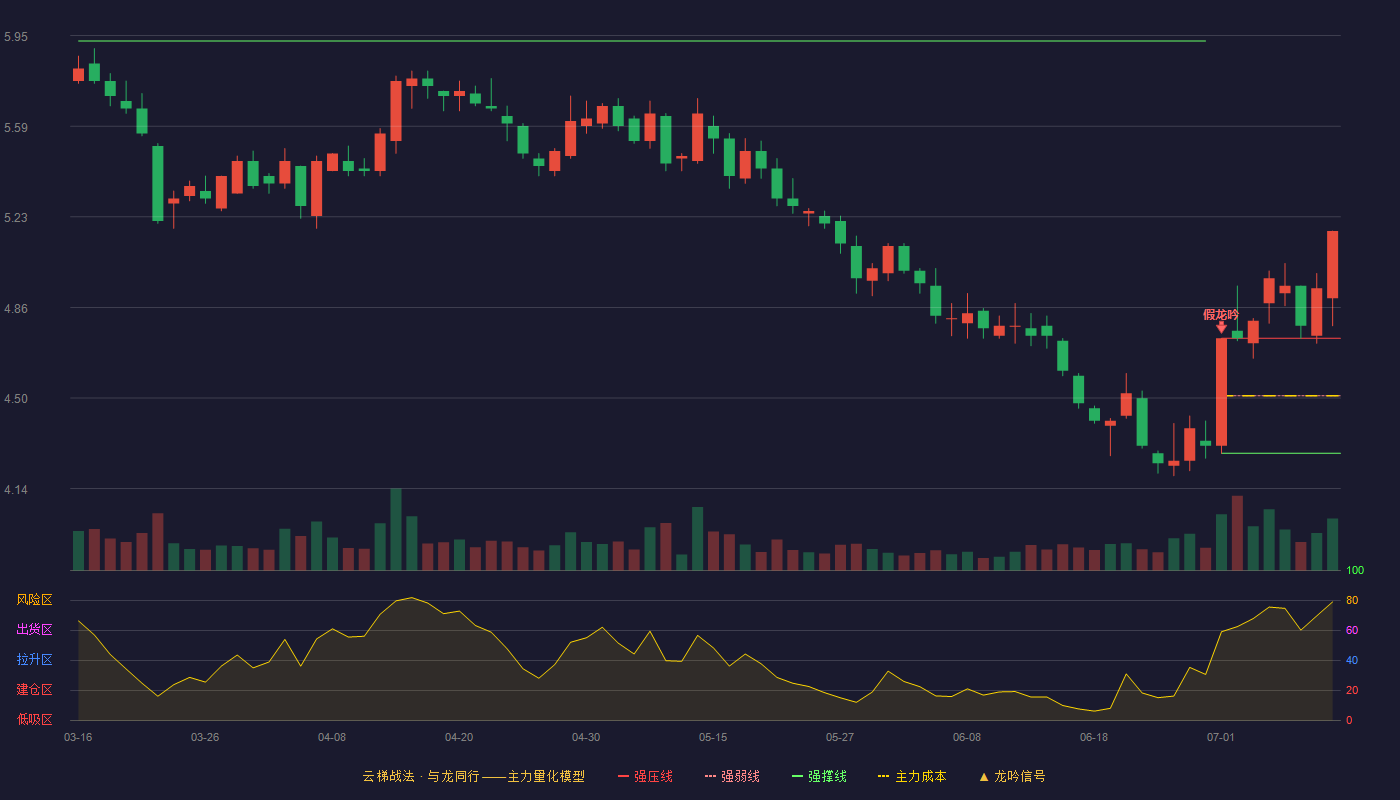Click the 4.86 price axis label
This screenshot has width=1400, height=800.
[16, 309]
